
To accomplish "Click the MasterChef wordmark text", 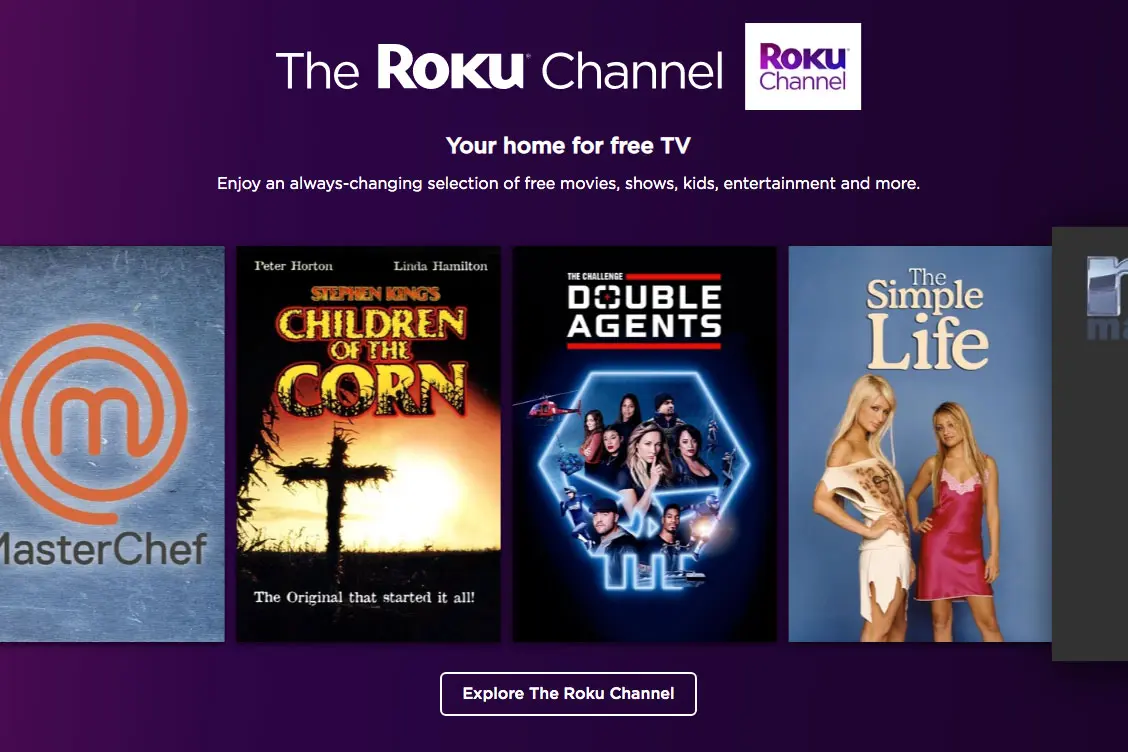I will pyautogui.click(x=104, y=549).
